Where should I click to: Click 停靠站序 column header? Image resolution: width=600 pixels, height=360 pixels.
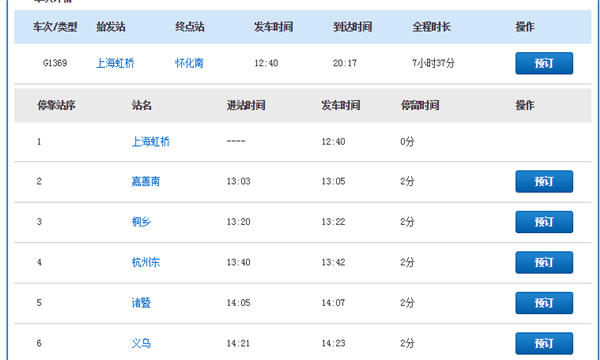pos(56,106)
